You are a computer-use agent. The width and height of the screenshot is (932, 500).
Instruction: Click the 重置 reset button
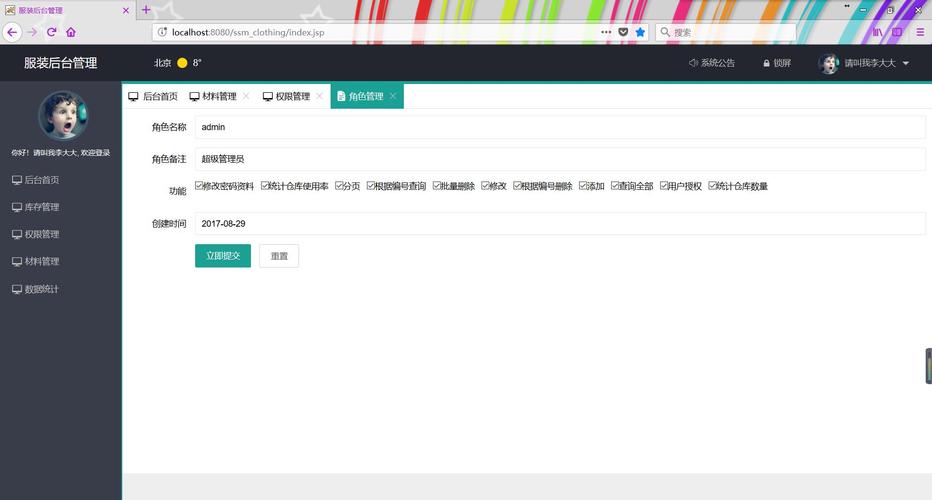pos(279,256)
